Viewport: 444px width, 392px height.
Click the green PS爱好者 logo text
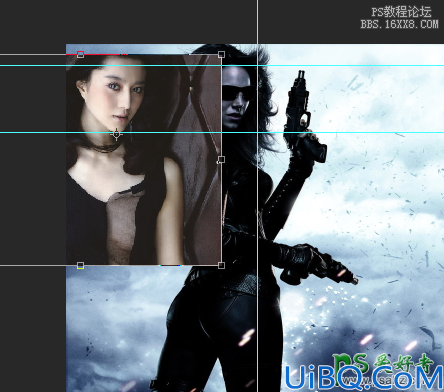pyautogui.click(x=383, y=363)
